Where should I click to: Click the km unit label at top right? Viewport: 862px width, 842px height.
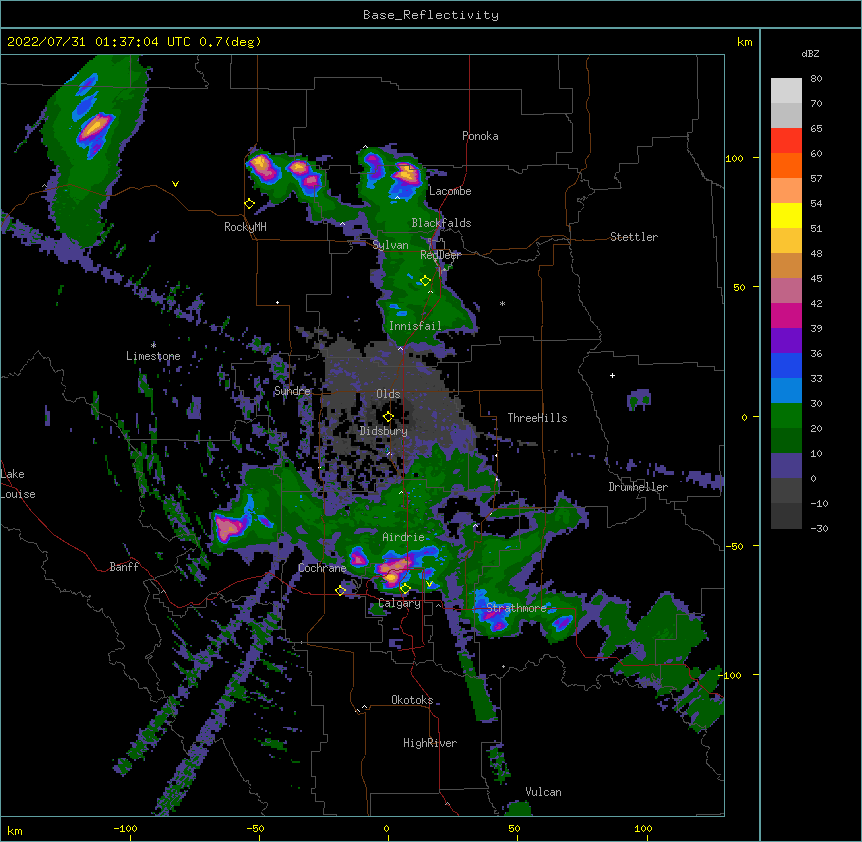[x=745, y=42]
